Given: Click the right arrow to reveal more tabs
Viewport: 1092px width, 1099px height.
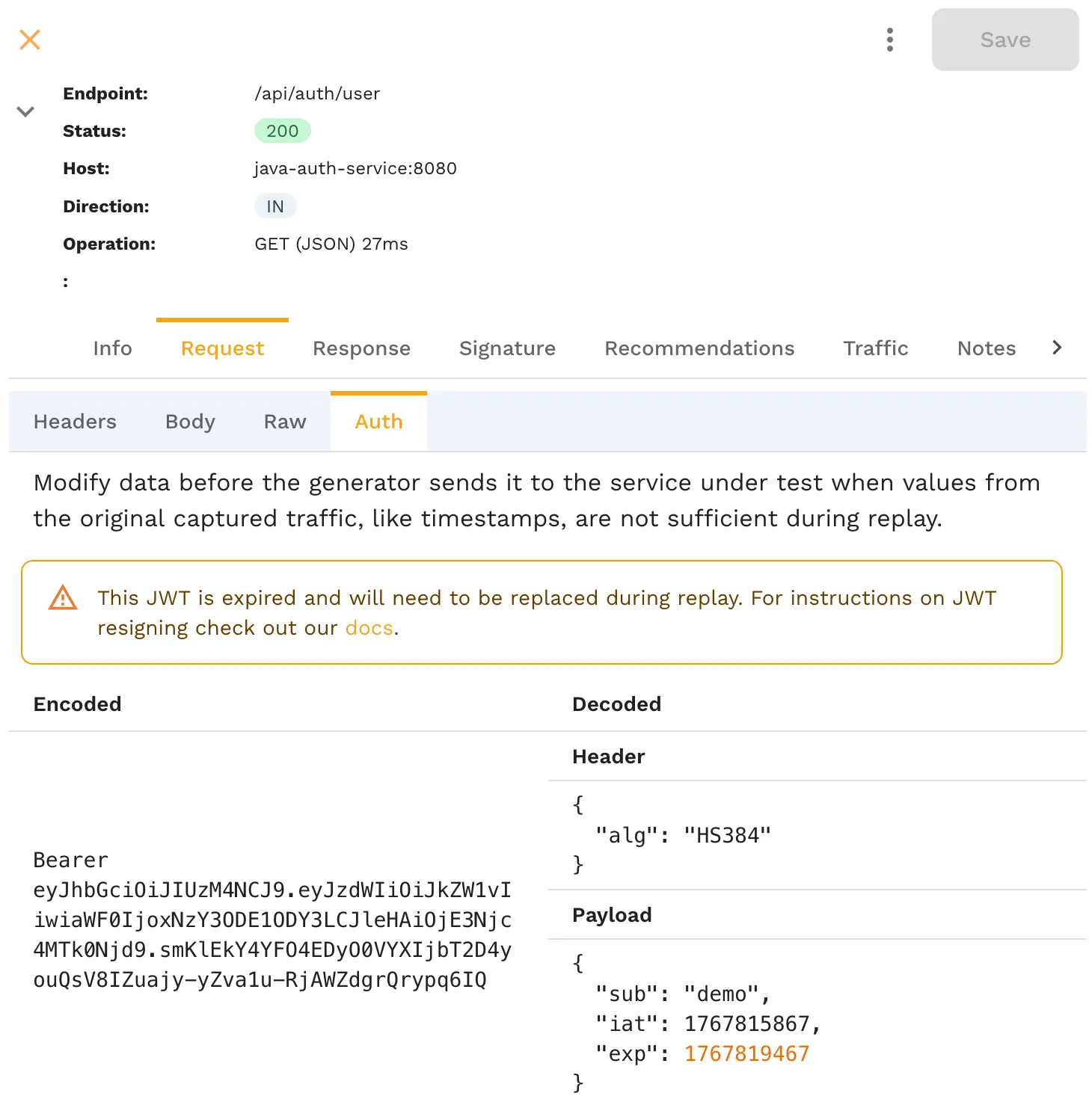Looking at the screenshot, I should pos(1057,348).
